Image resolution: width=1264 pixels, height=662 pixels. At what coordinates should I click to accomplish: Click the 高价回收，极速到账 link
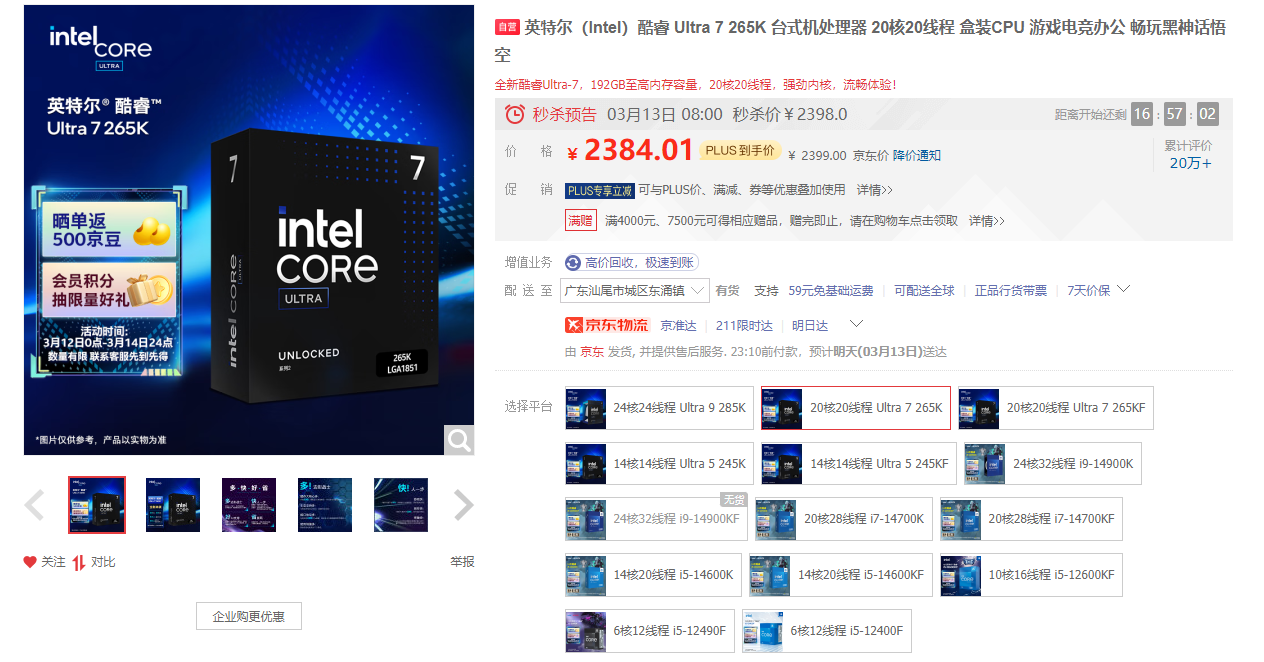[x=640, y=262]
